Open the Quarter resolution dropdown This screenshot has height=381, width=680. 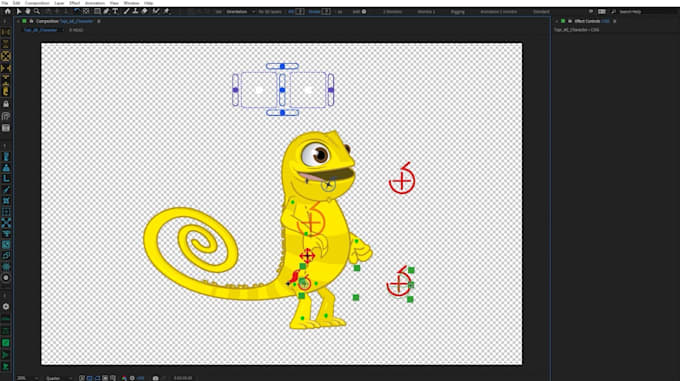(x=59, y=378)
